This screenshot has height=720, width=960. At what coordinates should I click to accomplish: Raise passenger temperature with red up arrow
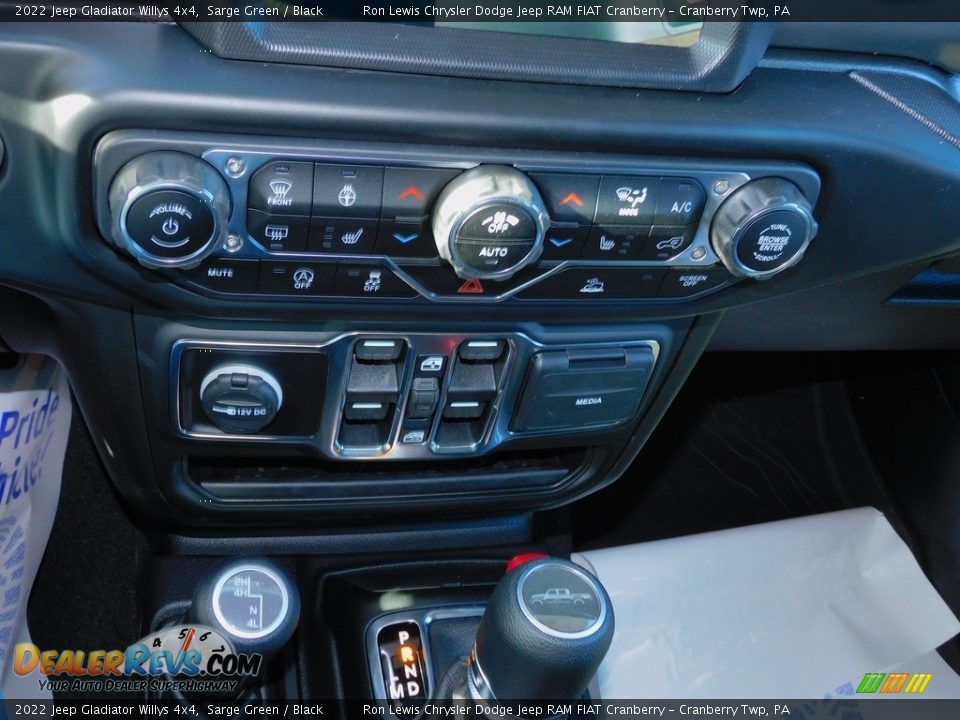569,199
